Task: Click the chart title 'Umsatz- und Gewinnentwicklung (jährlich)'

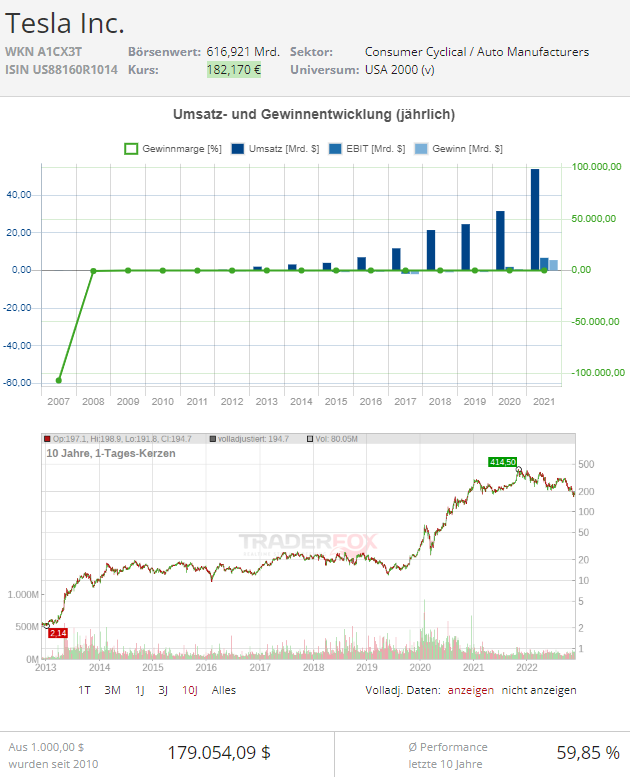Action: click(x=314, y=114)
